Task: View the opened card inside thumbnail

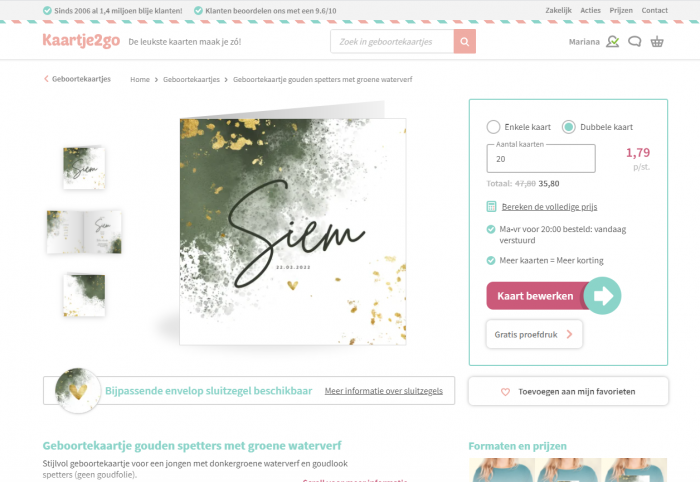Action: [84, 232]
